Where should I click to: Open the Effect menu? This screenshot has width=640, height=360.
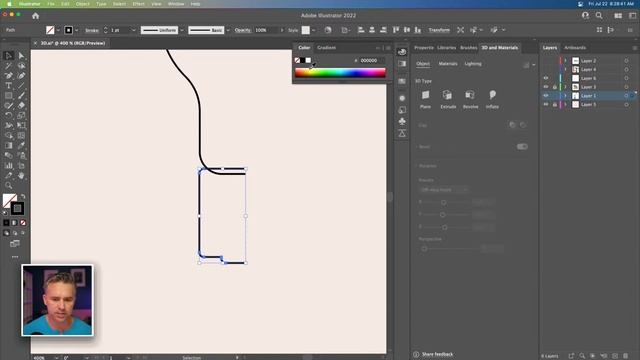click(138, 4)
